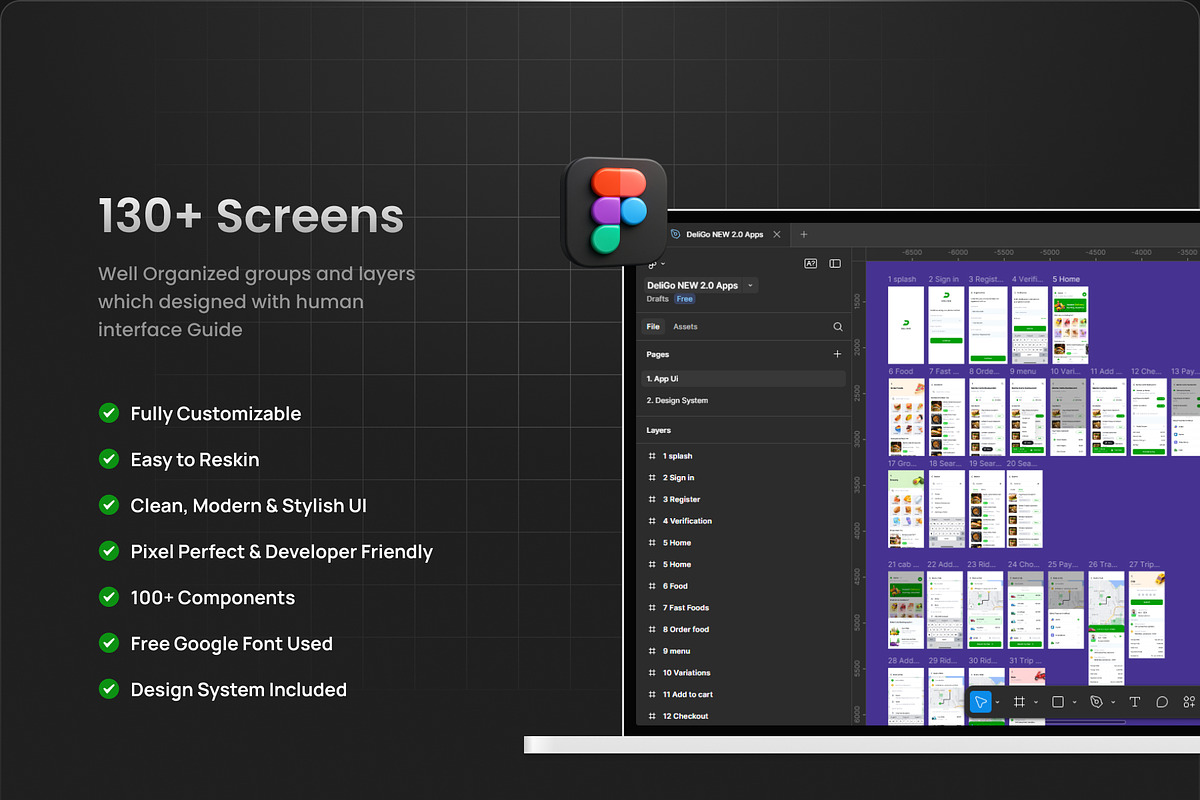Select the Text tool
The height and width of the screenshot is (800, 1200).
coord(1135,702)
